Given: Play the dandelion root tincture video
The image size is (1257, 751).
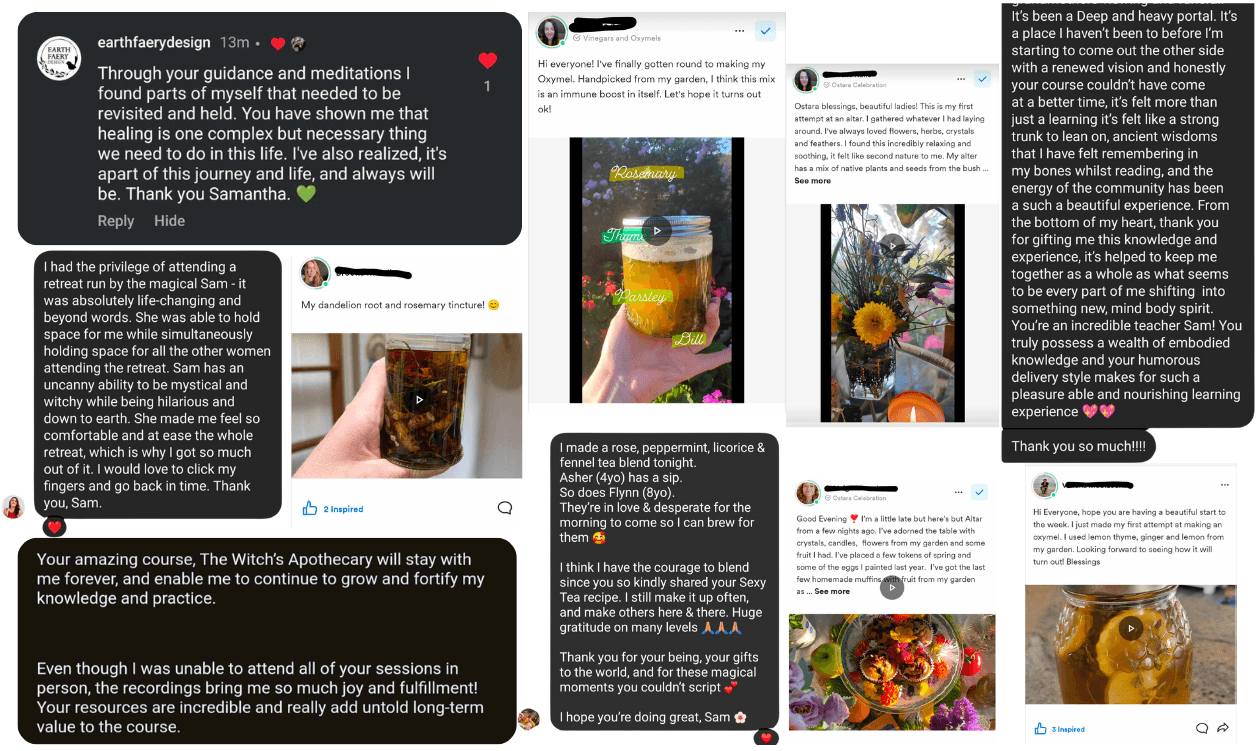Looking at the screenshot, I should tap(419, 399).
